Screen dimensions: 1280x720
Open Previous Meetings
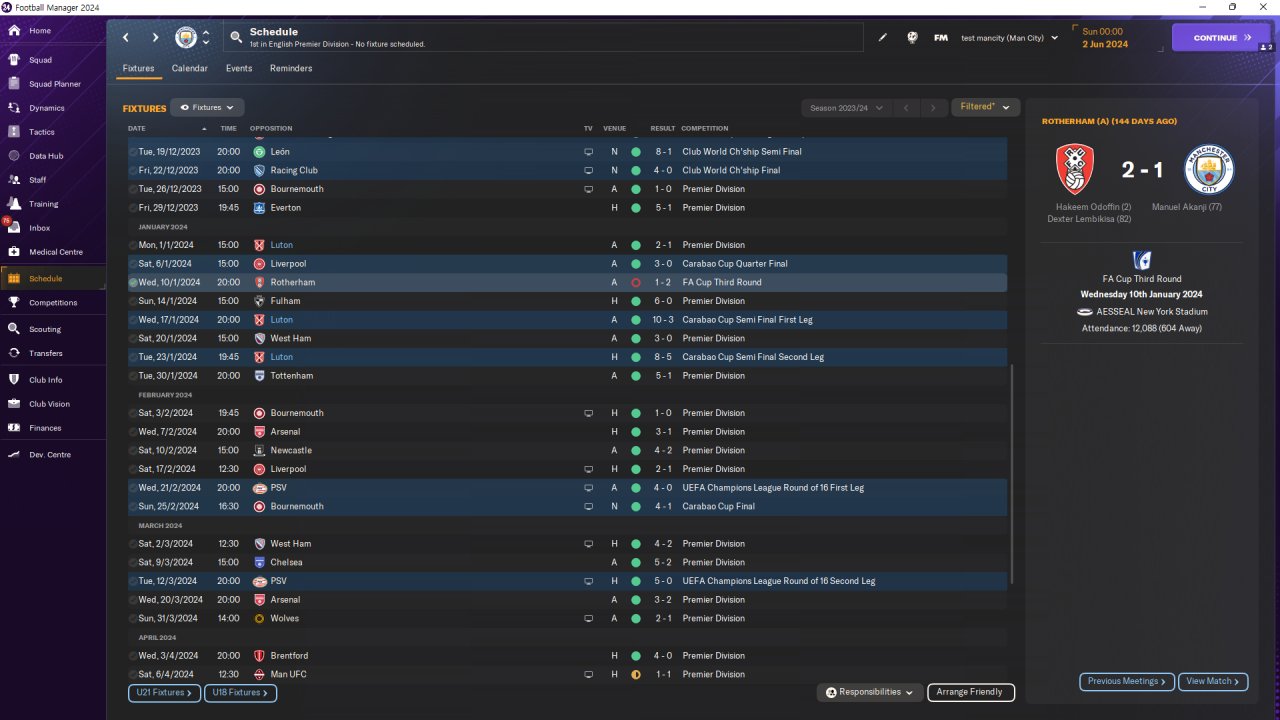pyautogui.click(x=1126, y=681)
